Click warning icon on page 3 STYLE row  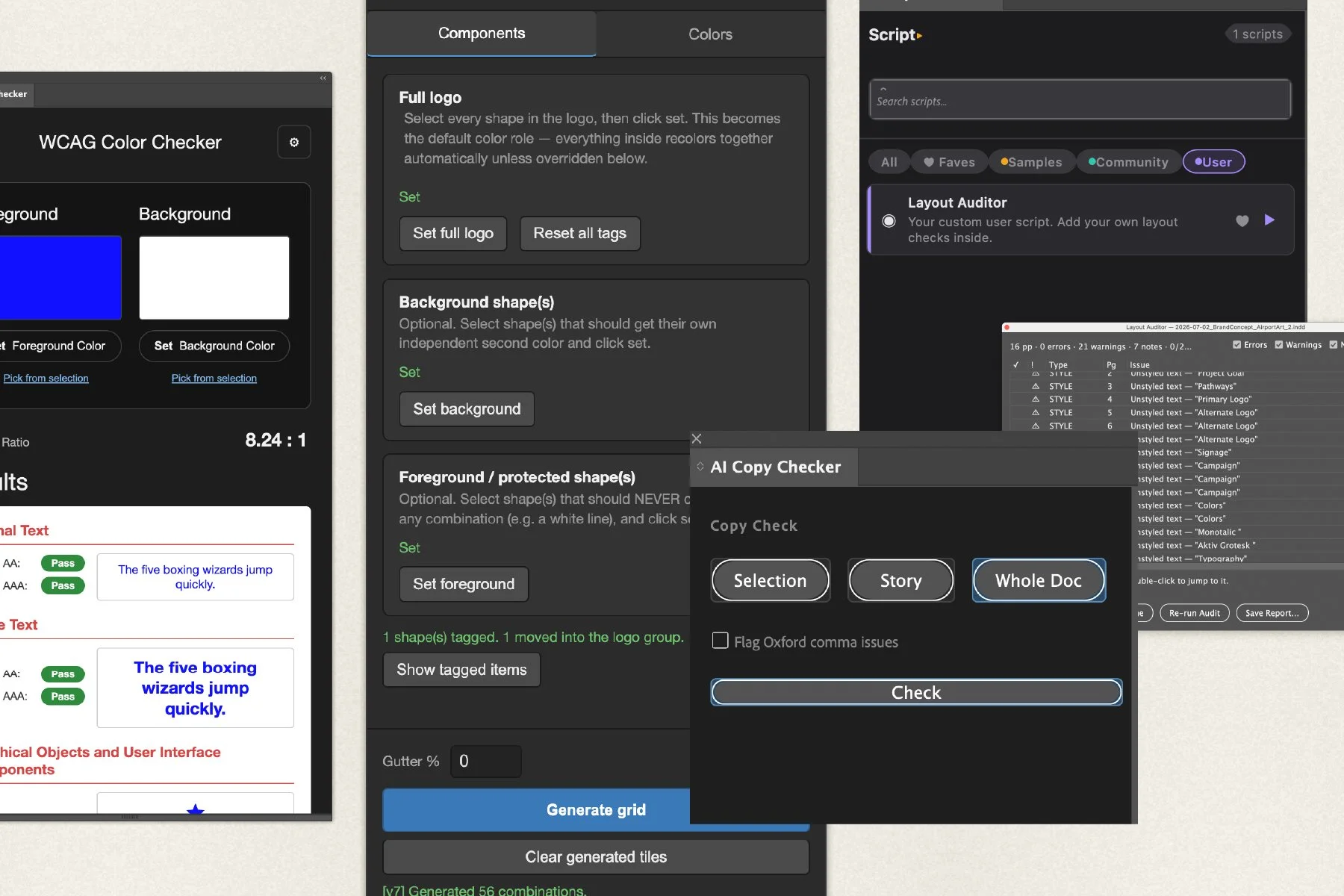click(1036, 386)
